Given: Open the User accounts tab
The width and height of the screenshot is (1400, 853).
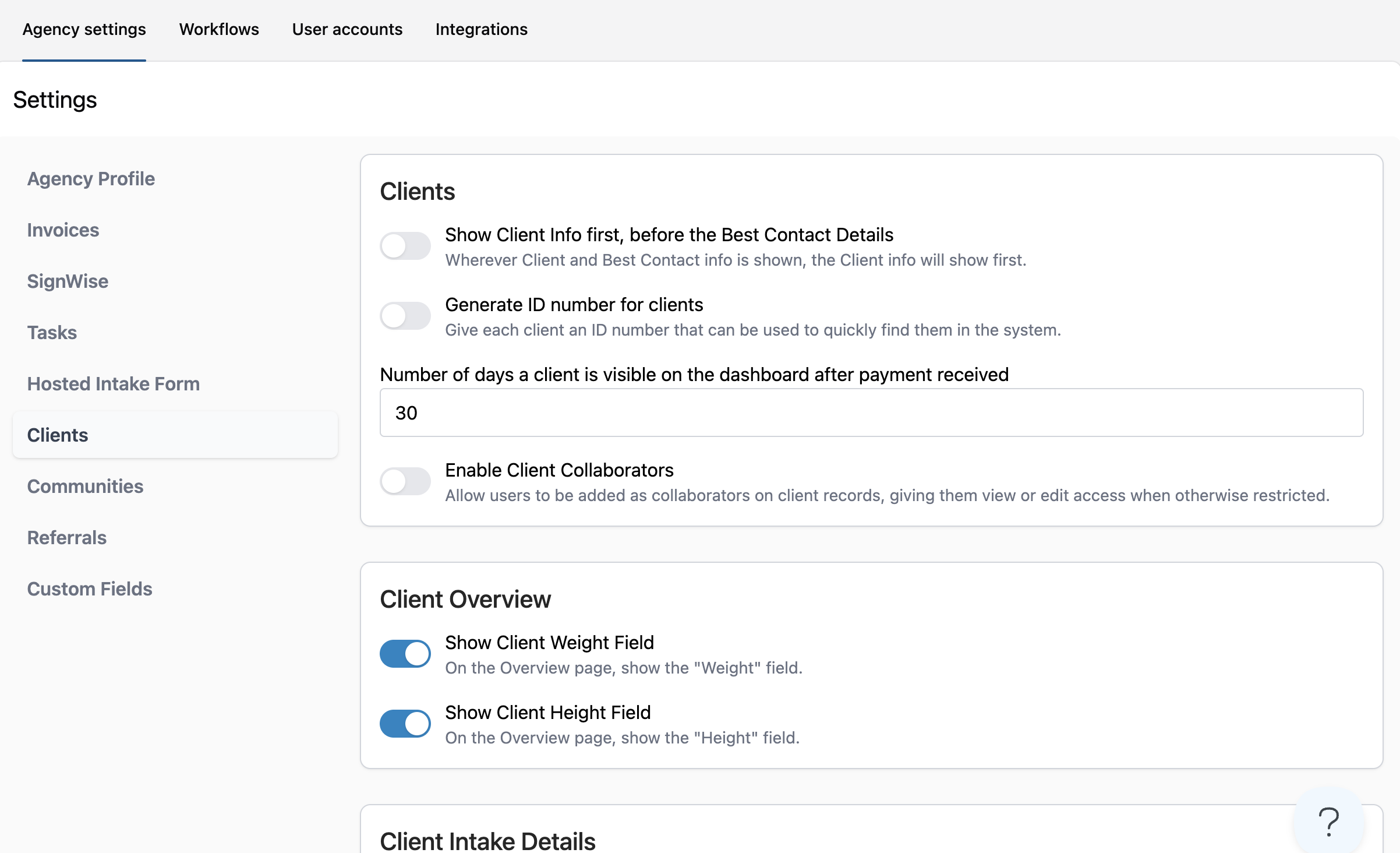Looking at the screenshot, I should (347, 29).
